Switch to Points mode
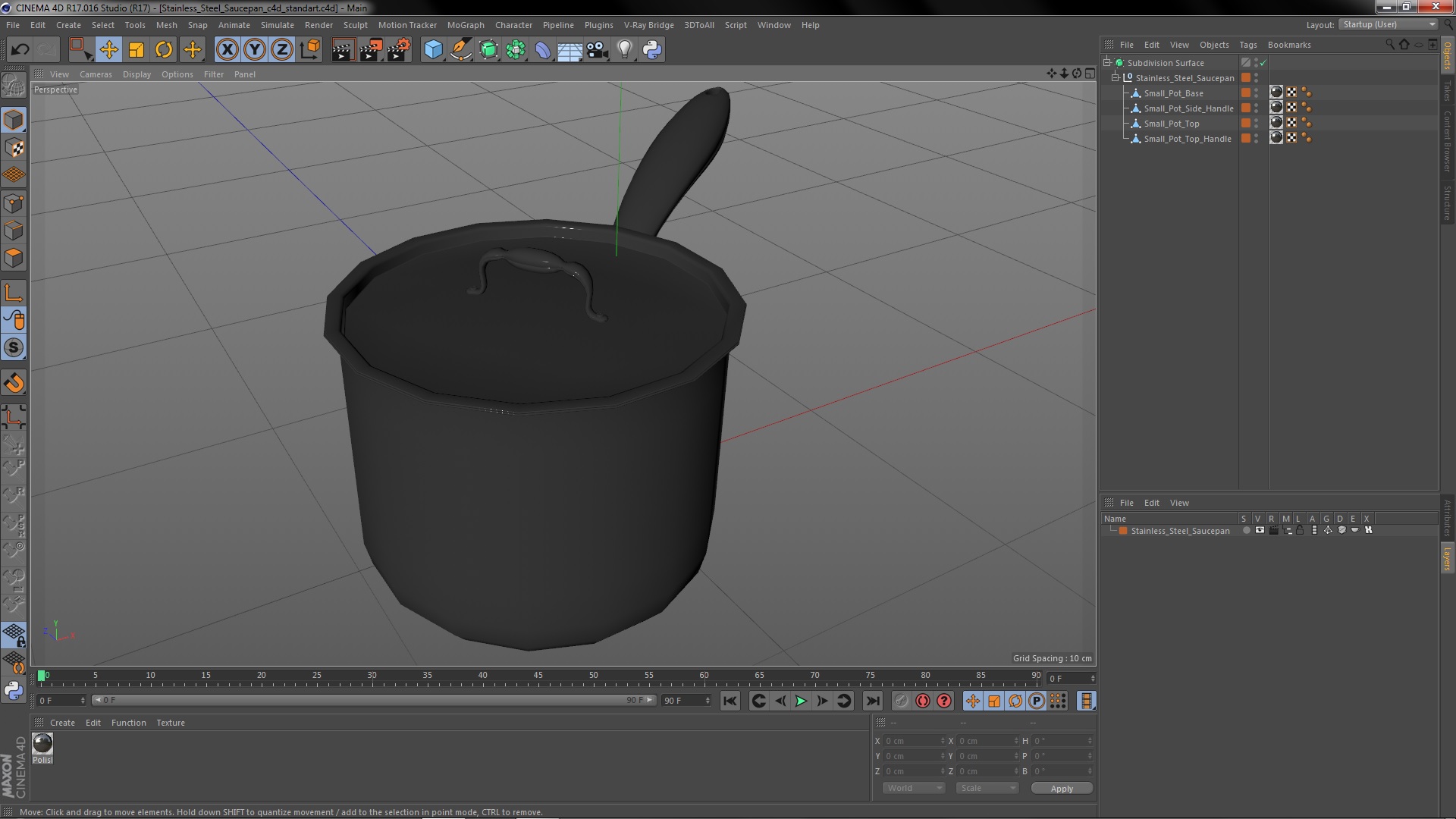1456x819 pixels. [14, 203]
